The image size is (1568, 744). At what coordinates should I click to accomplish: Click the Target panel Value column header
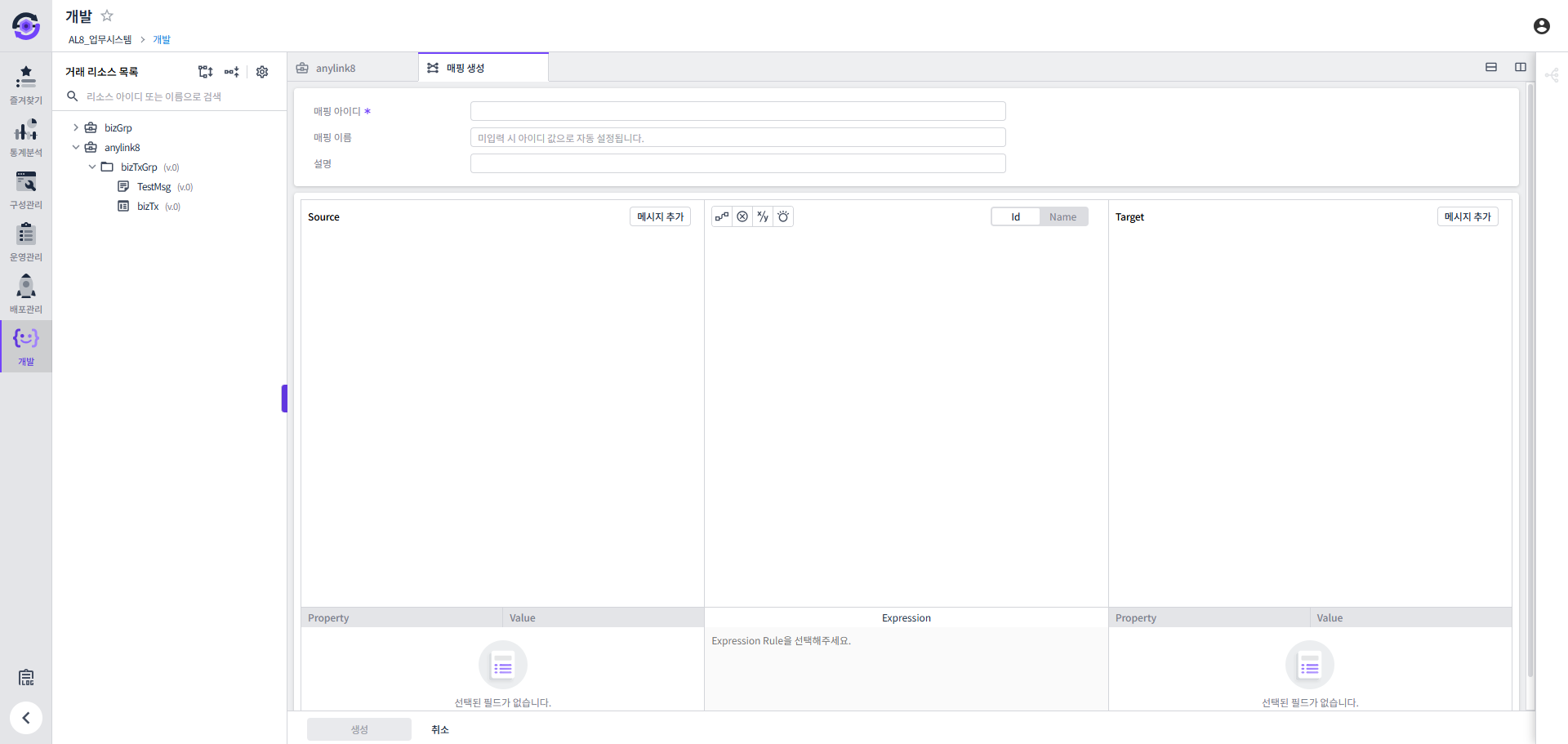(1411, 618)
